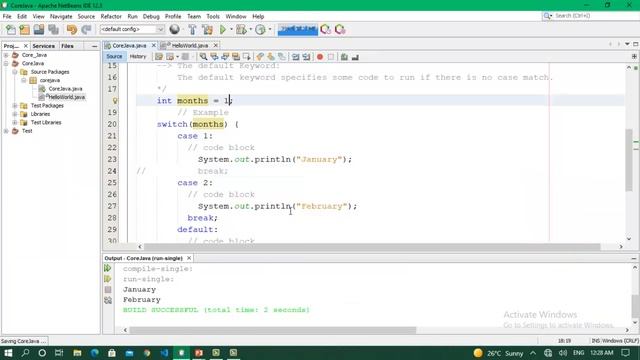Image resolution: width=640 pixels, height=360 pixels.
Task: Minimize the Projects panel with dash button
Action: coord(94,47)
